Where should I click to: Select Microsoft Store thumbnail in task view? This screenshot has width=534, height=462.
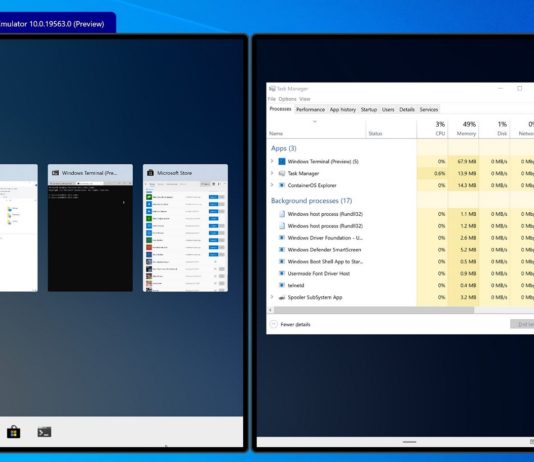185,228
